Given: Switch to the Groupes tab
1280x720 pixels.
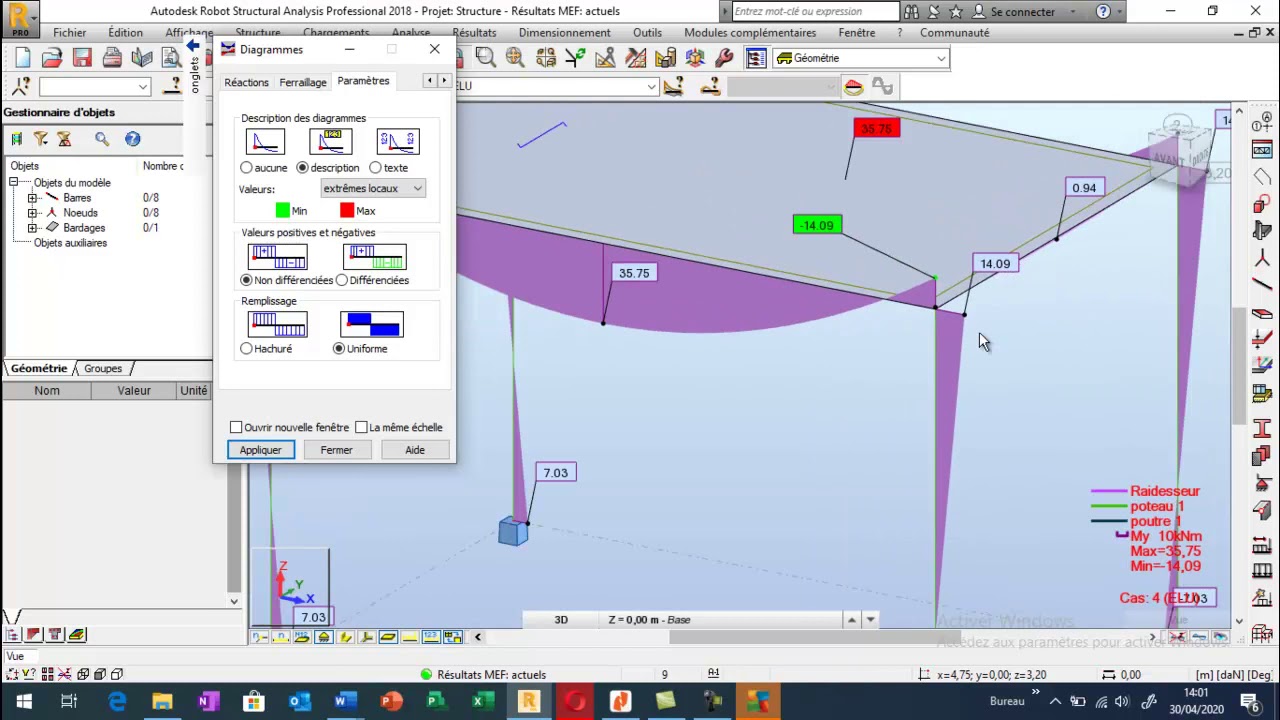Looking at the screenshot, I should pyautogui.click(x=103, y=369).
